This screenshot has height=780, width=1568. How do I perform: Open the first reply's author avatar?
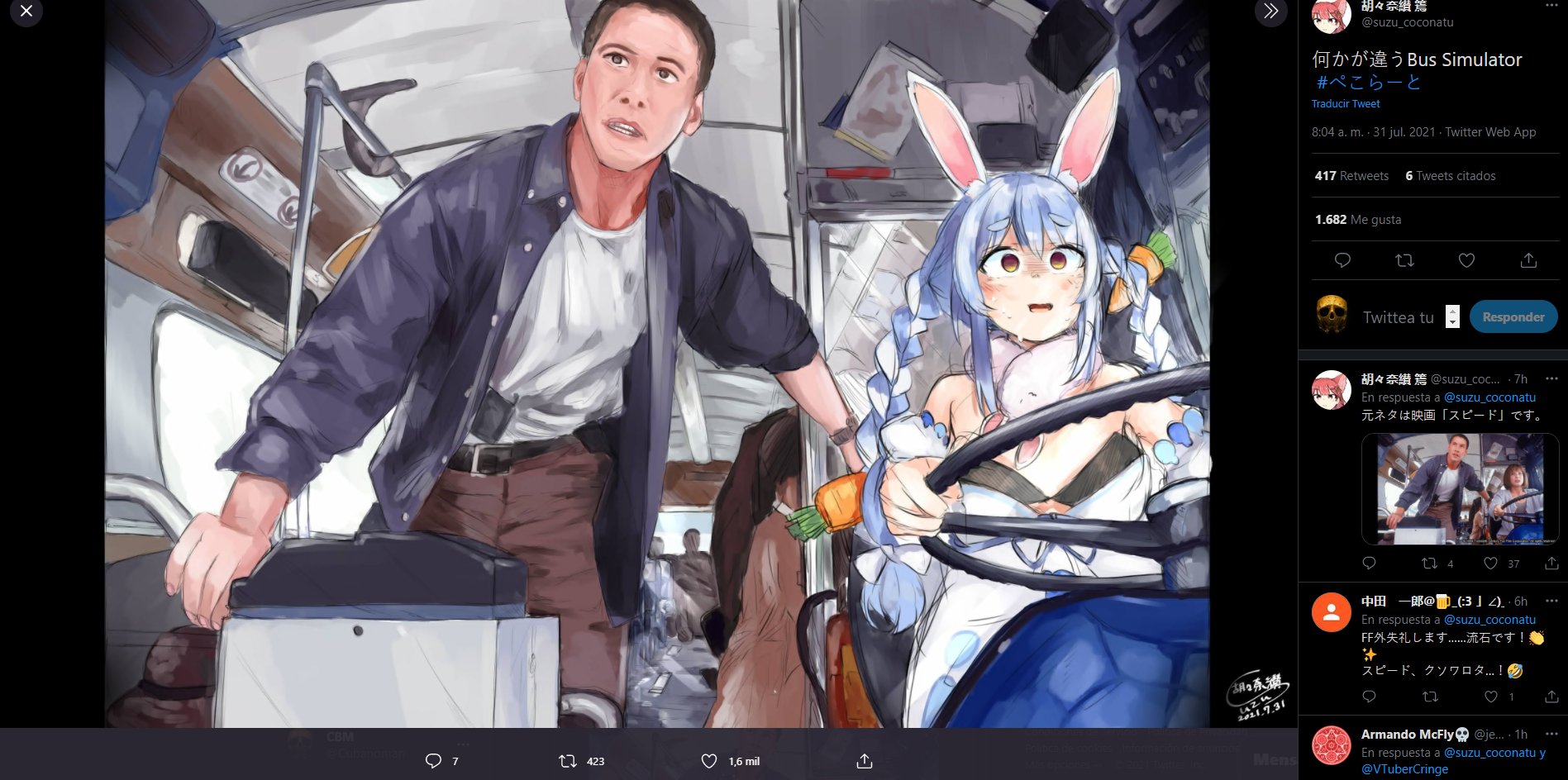point(1332,390)
